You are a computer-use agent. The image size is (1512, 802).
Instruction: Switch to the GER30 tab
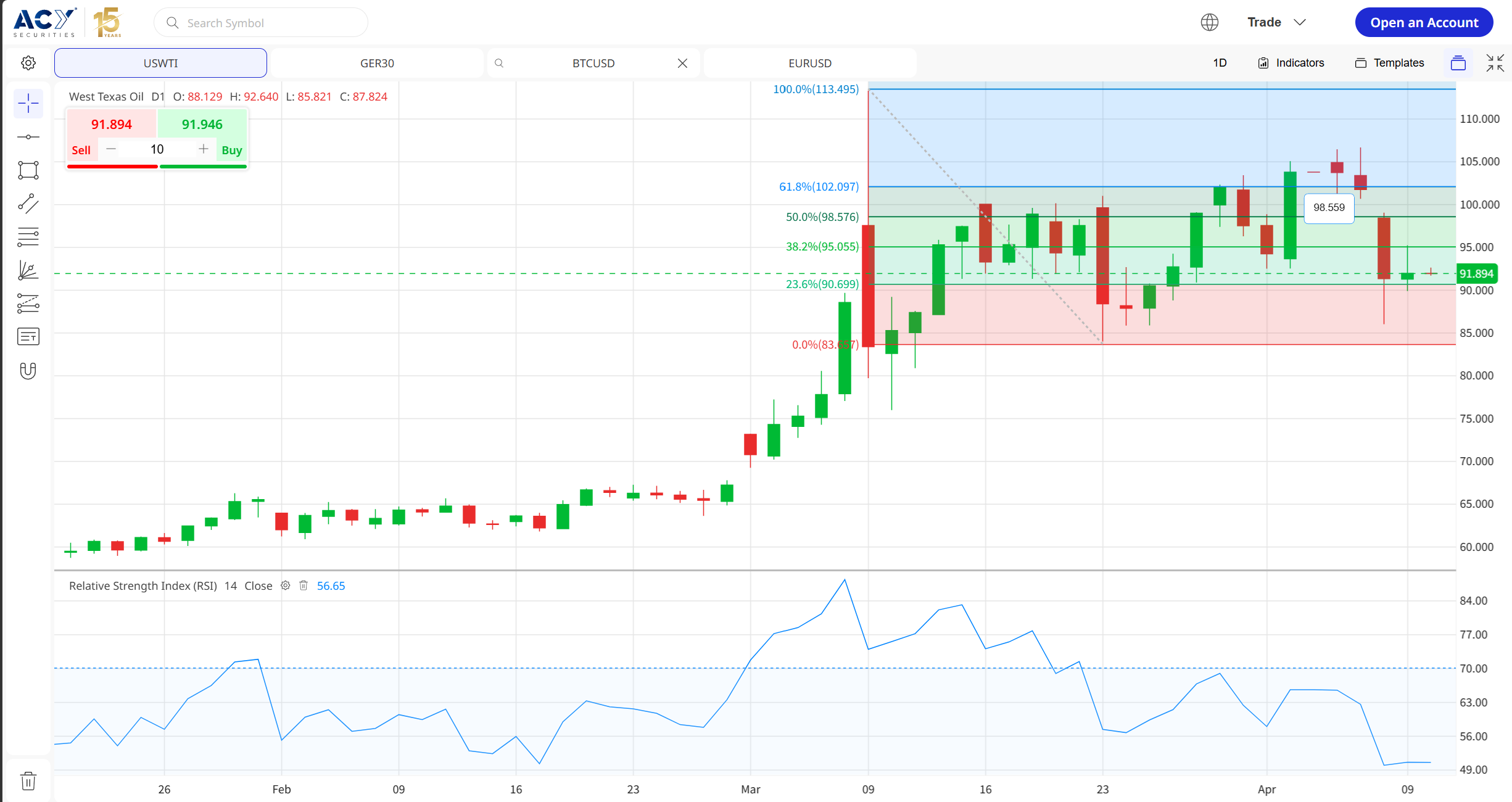click(377, 63)
